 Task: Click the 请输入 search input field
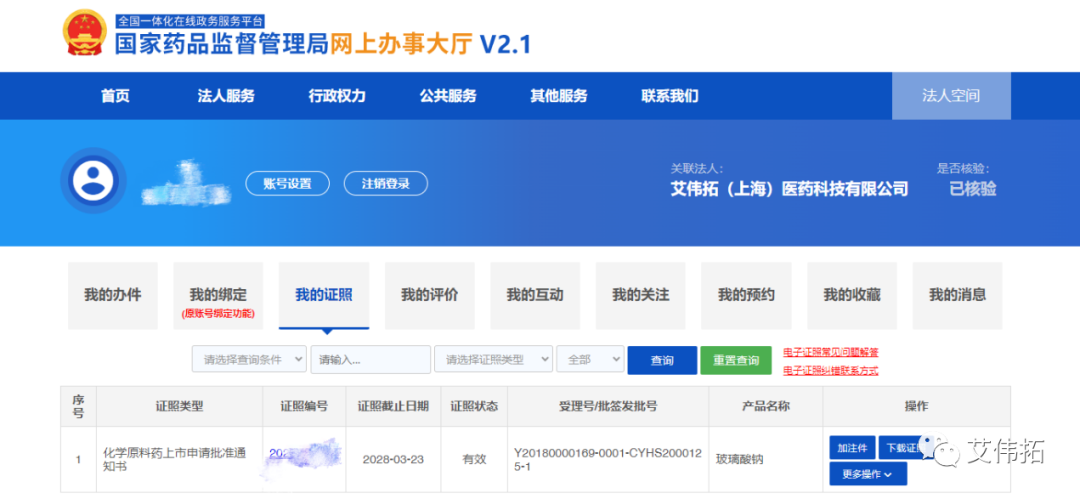point(371,360)
